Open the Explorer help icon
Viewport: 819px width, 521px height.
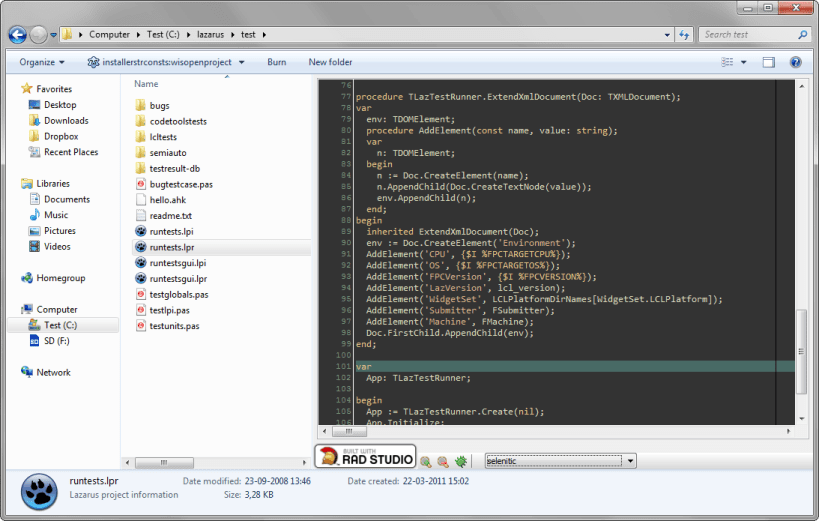795,62
